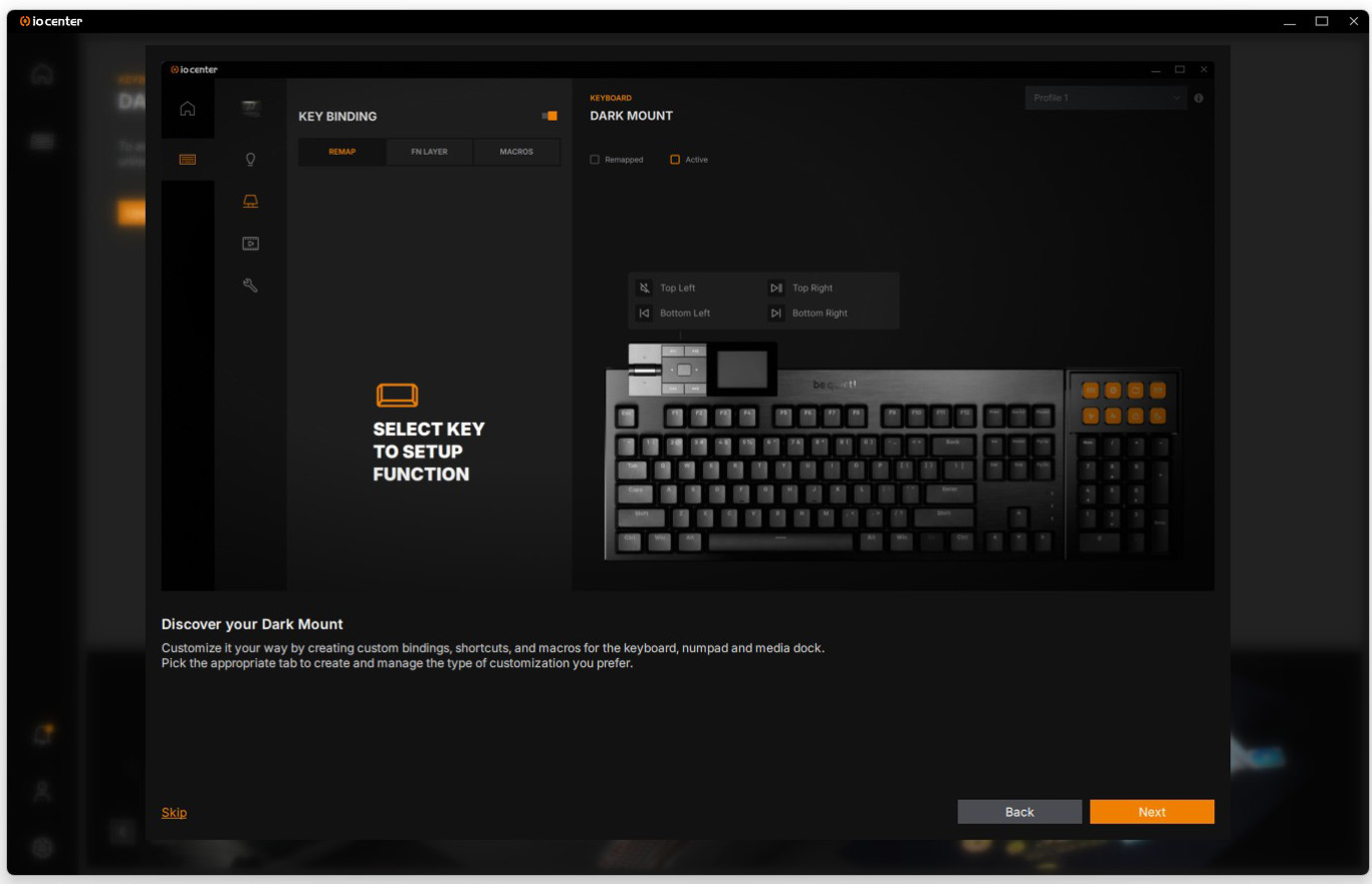Select the REMAP tab
The image size is (1372, 884).
(343, 152)
